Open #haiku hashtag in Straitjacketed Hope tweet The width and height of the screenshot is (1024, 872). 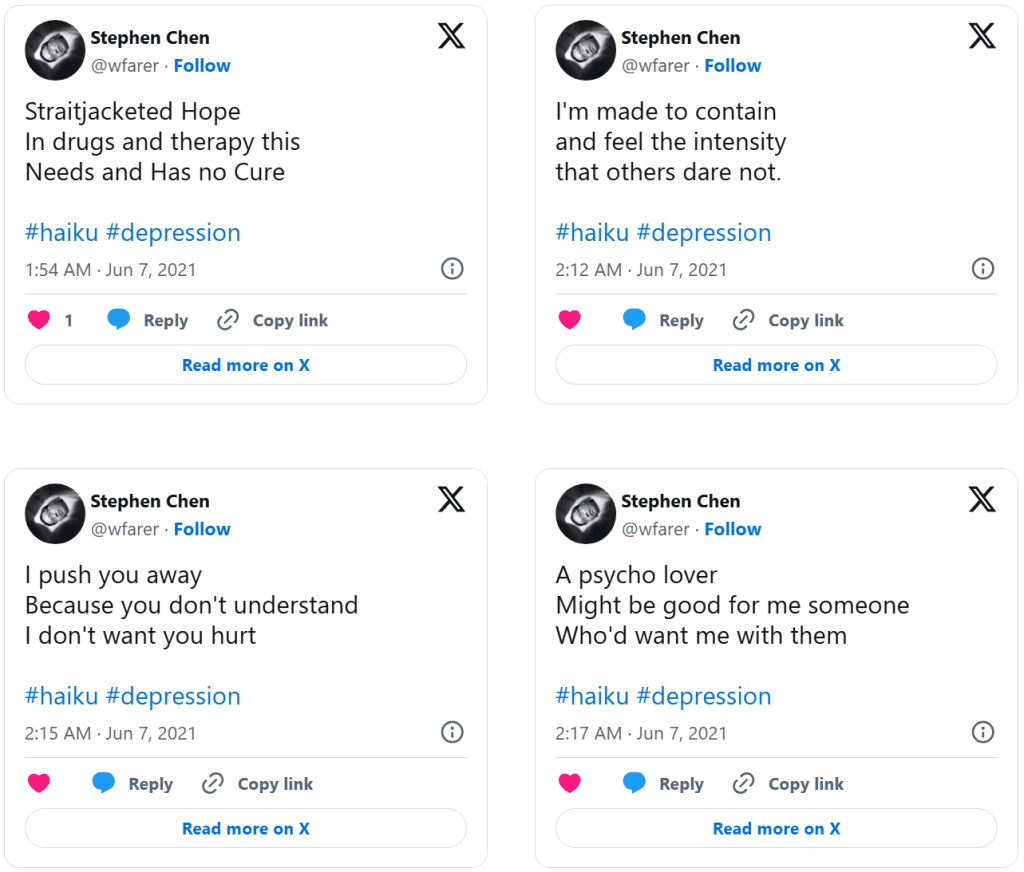tap(61, 232)
